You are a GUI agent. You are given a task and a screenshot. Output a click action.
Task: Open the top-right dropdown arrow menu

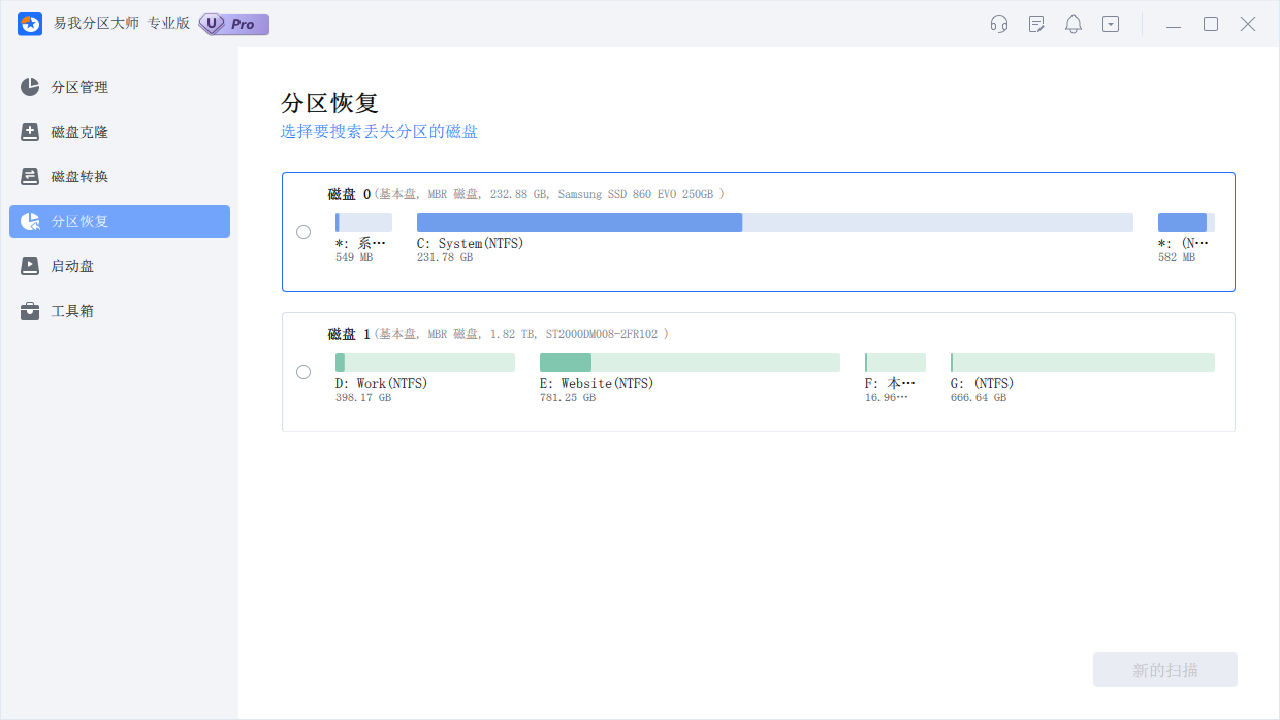coord(1110,23)
